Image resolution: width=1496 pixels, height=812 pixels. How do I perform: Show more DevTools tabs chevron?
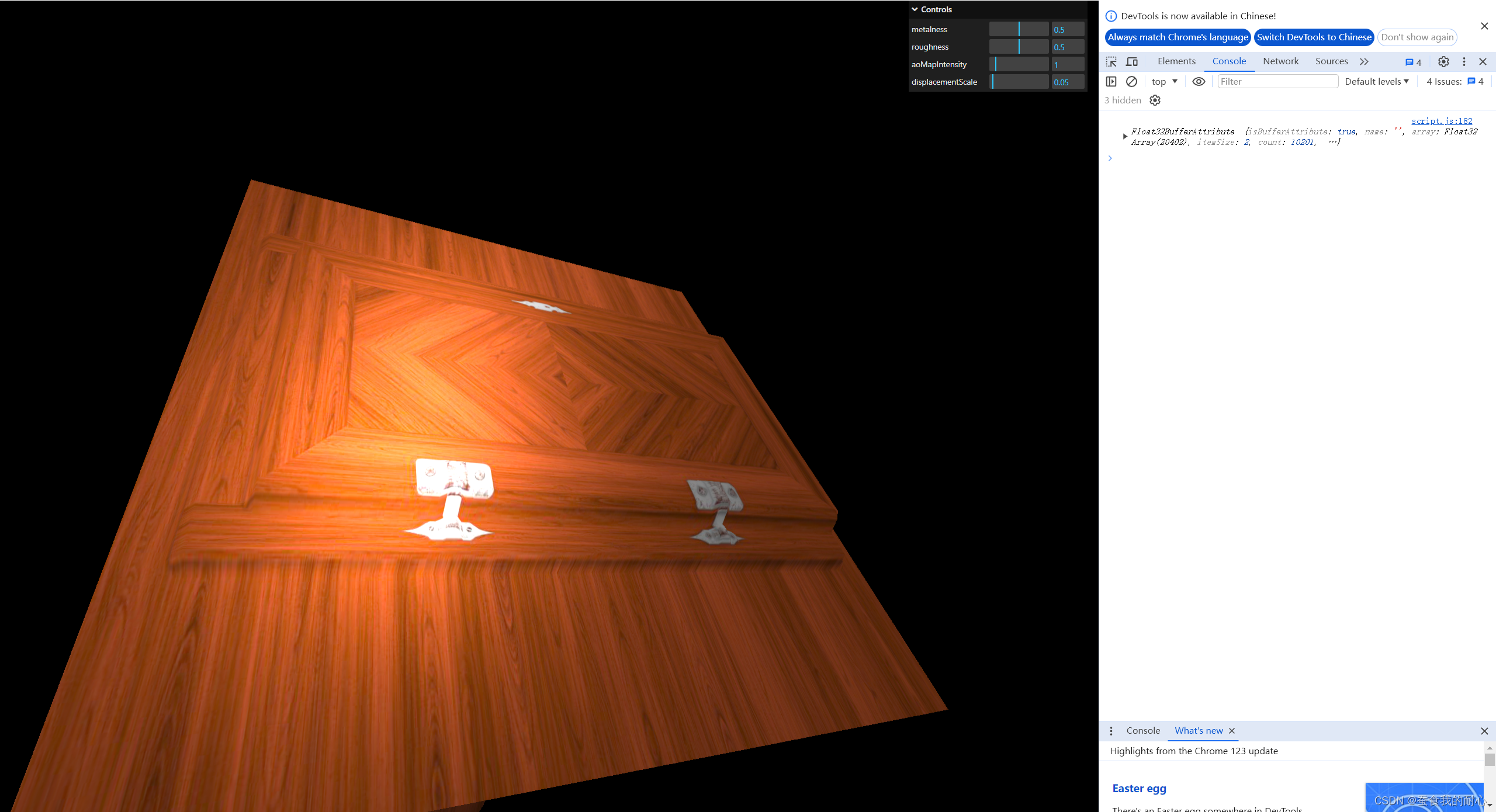pos(1364,61)
